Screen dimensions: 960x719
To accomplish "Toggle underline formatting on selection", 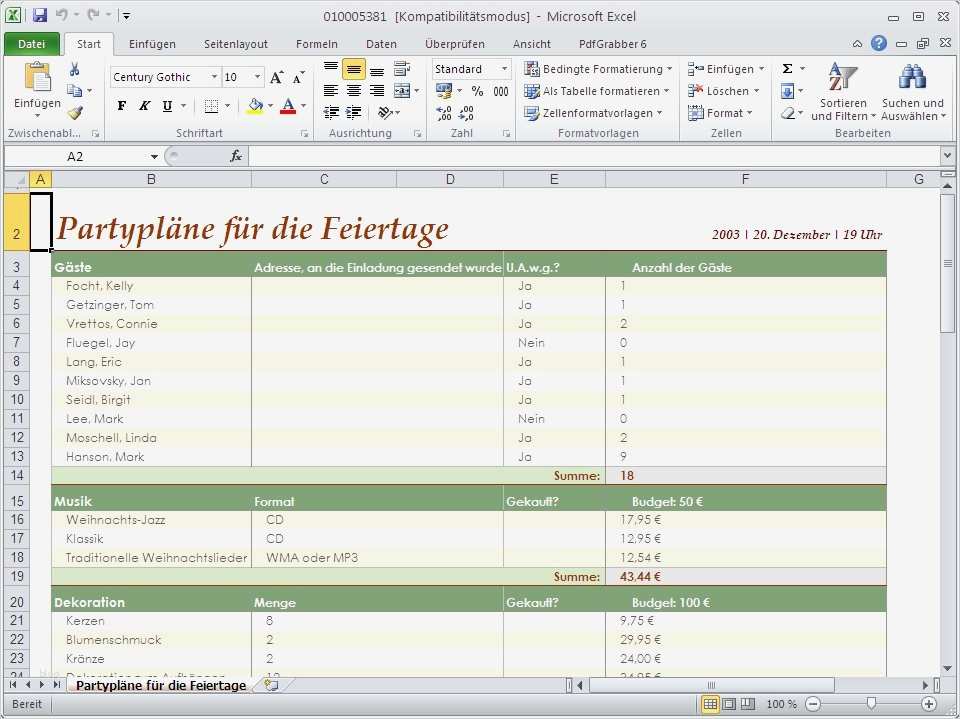I will pos(166,104).
